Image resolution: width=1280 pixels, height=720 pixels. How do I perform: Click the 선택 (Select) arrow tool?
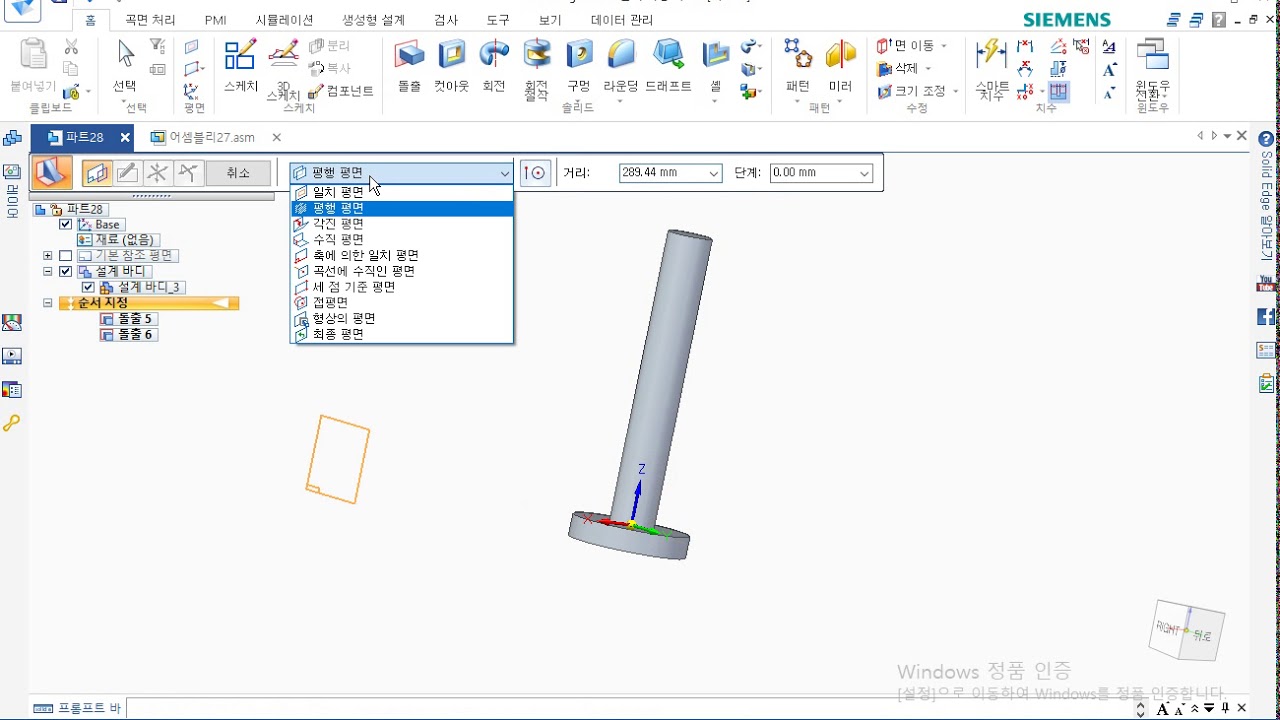(125, 66)
